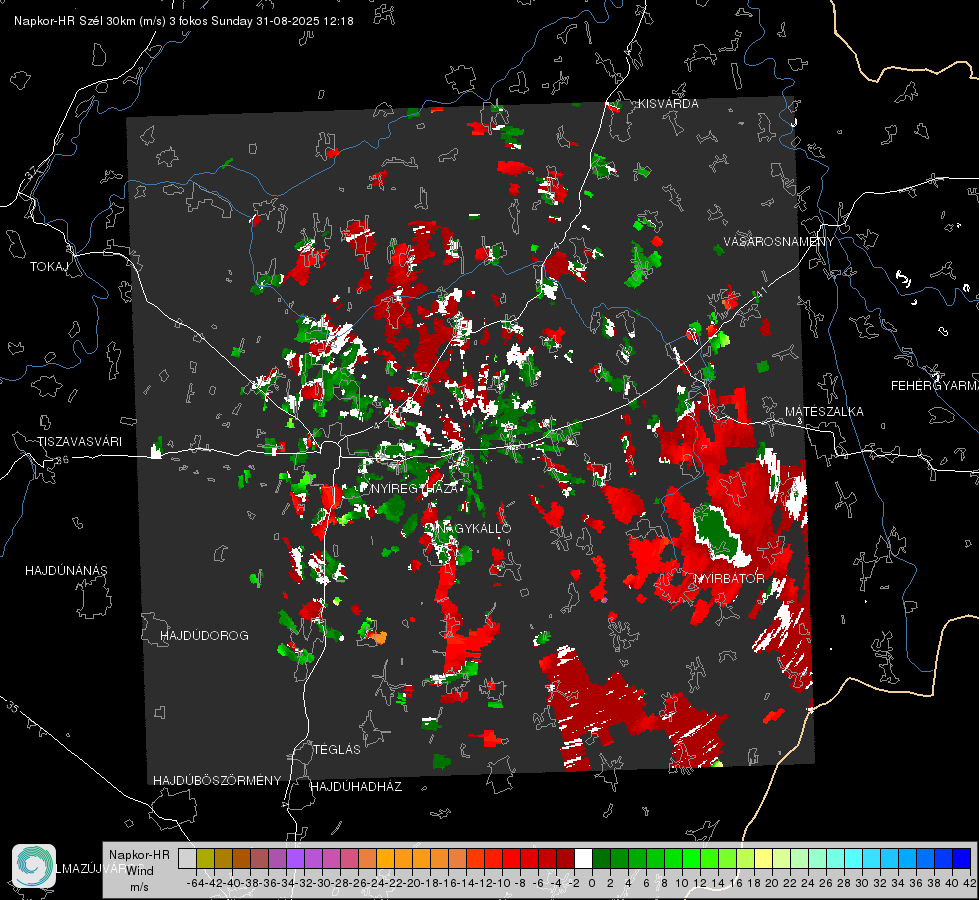Click the TOKAJ city label
Viewport: 979px width, 900px height.
[49, 267]
